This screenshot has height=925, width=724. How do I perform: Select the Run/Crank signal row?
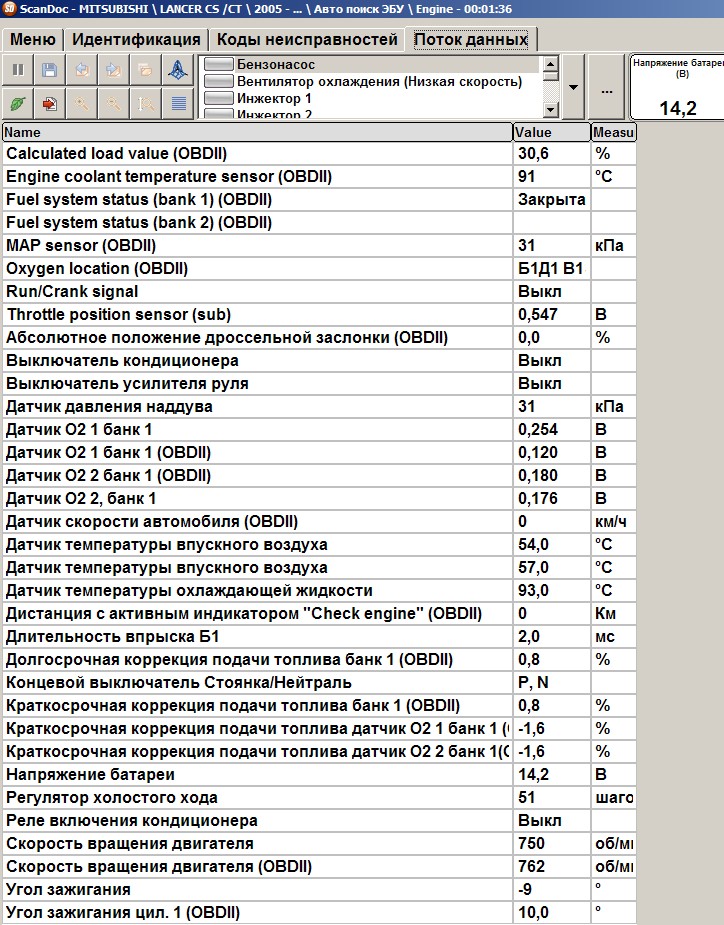pyautogui.click(x=319, y=291)
